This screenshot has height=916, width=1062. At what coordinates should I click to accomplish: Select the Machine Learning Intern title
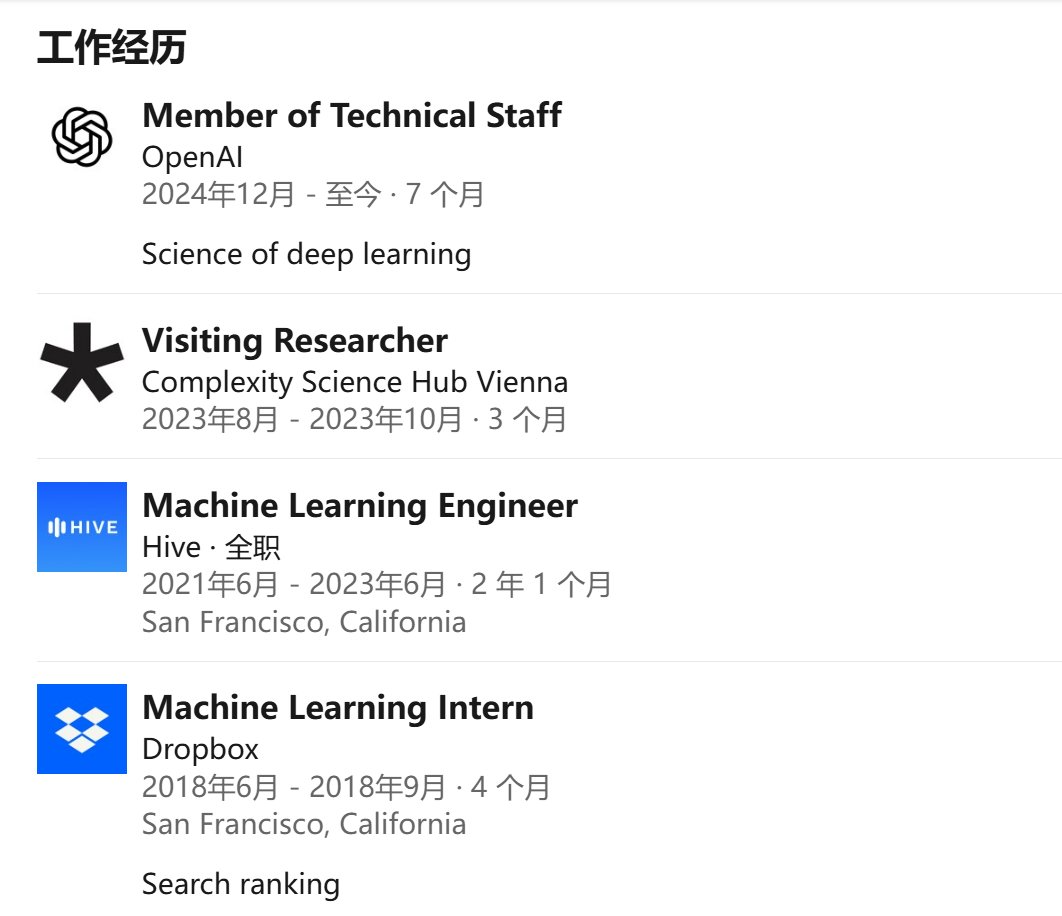338,707
